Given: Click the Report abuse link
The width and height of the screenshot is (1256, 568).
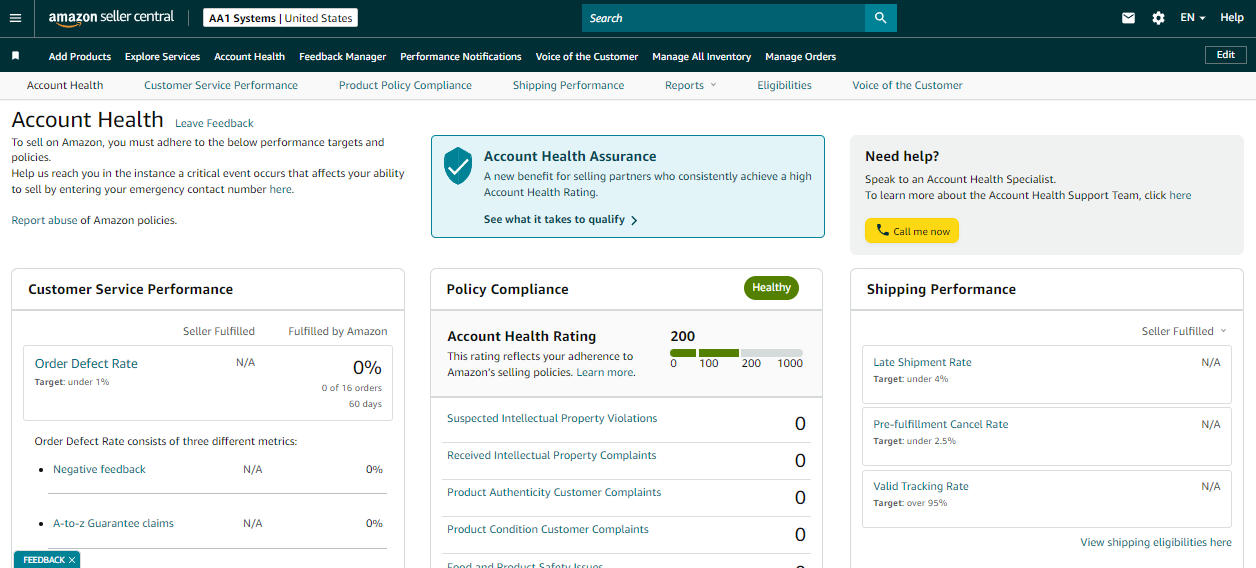Looking at the screenshot, I should click(x=44, y=220).
